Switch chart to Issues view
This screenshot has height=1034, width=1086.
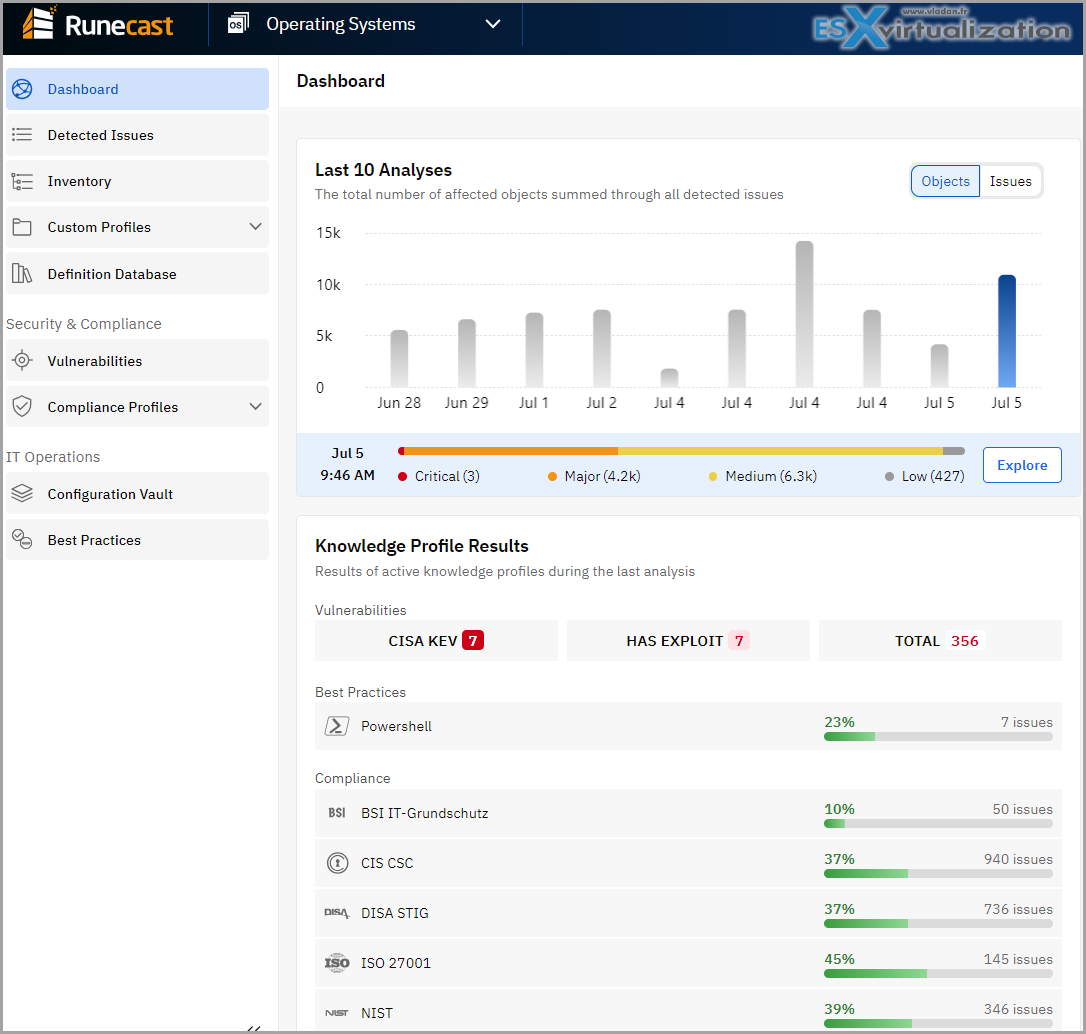1011,181
